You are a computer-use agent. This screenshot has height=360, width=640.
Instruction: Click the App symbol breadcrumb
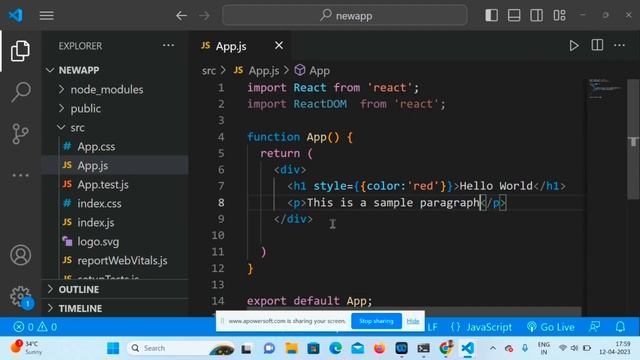[312, 71]
